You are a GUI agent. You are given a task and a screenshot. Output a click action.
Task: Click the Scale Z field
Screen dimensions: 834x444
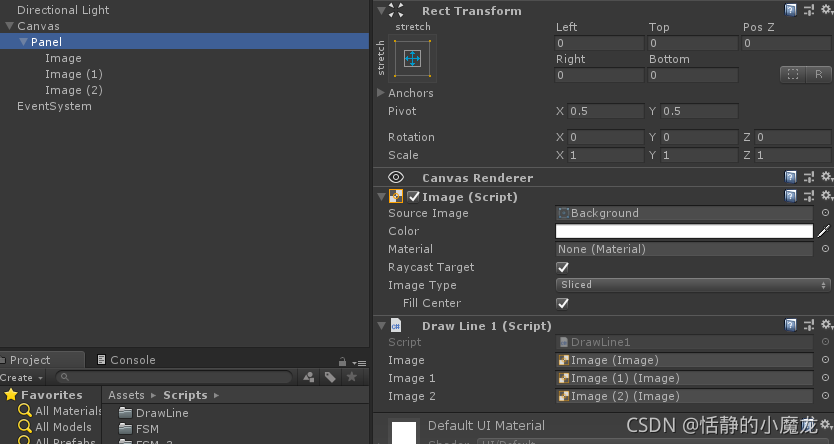click(x=793, y=155)
